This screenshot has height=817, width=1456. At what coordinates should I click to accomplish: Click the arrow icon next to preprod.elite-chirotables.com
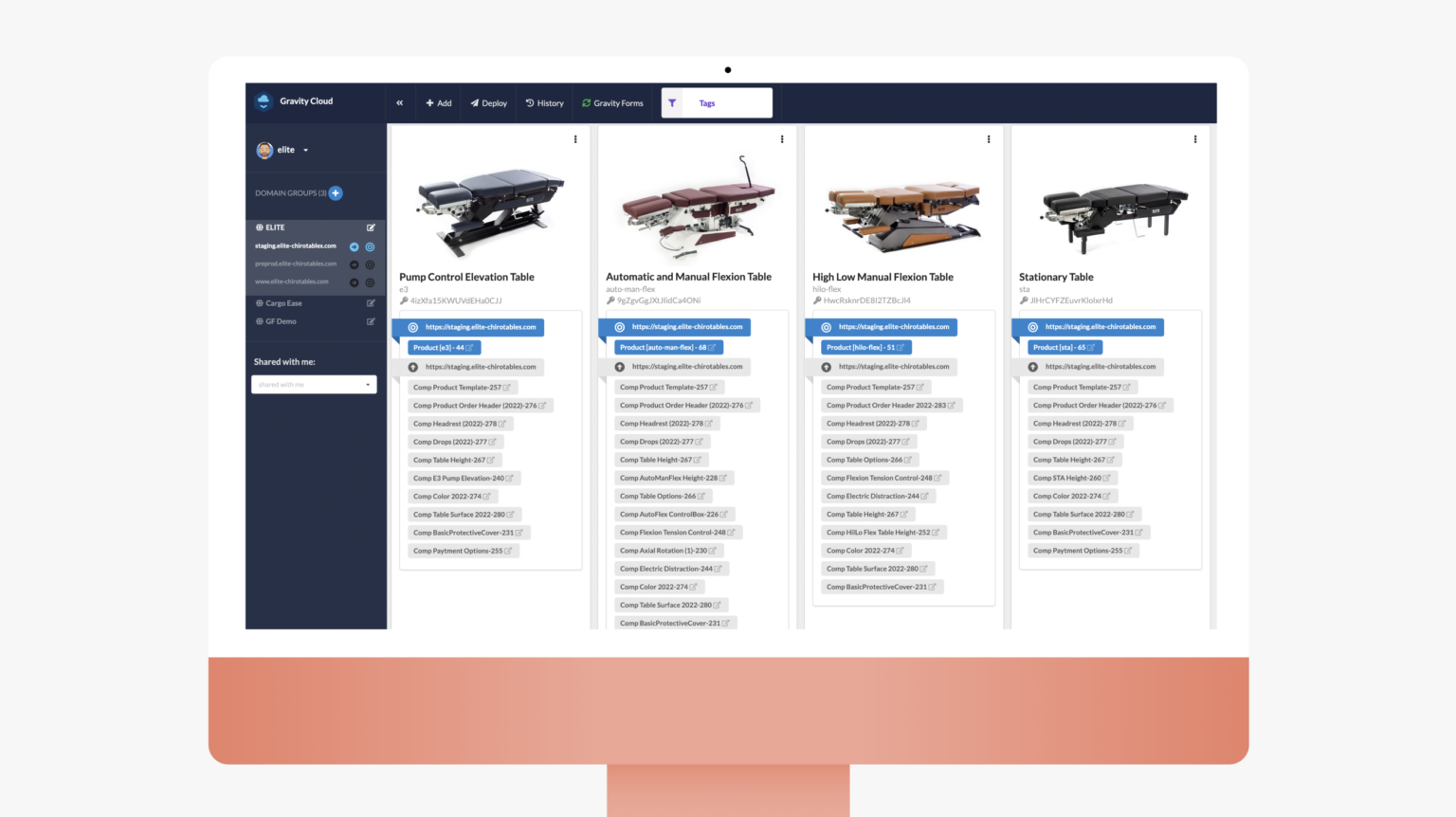coord(354,263)
